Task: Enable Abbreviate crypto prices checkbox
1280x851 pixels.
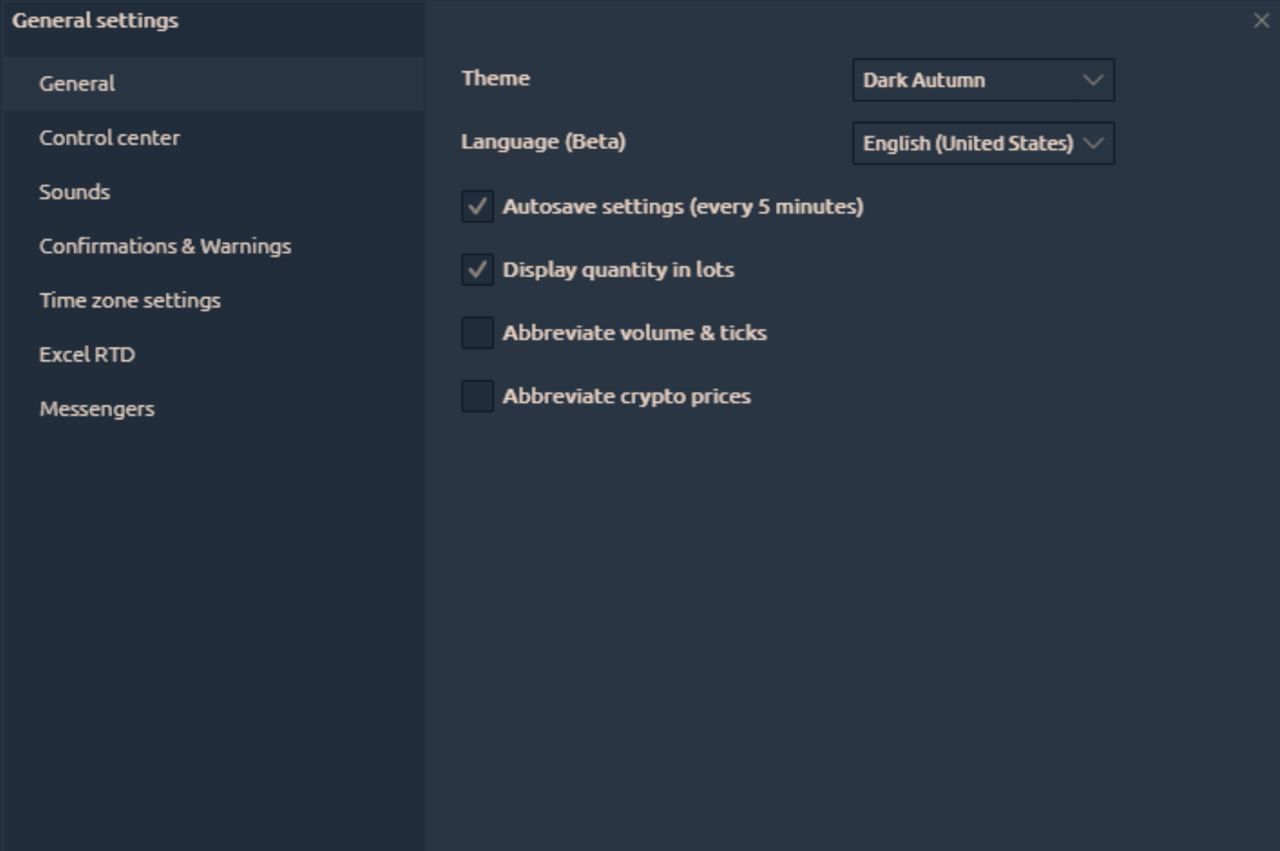Action: (x=478, y=396)
